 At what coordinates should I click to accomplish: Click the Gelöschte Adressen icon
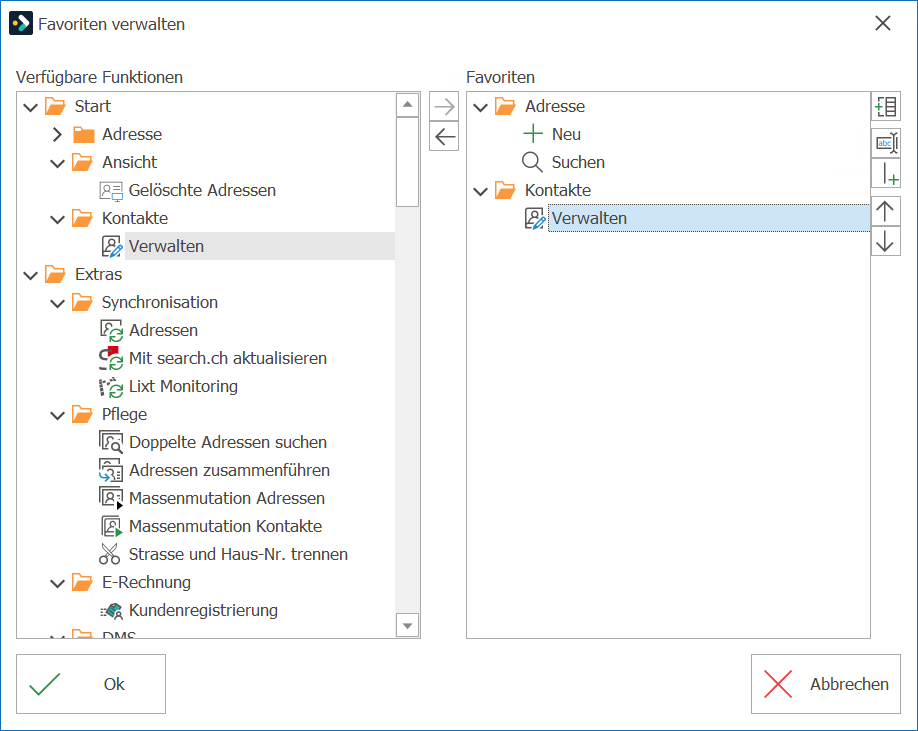click(x=111, y=191)
